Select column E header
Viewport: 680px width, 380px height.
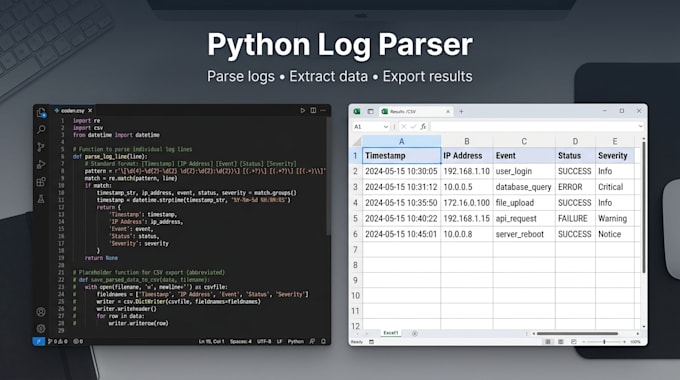tap(615, 141)
